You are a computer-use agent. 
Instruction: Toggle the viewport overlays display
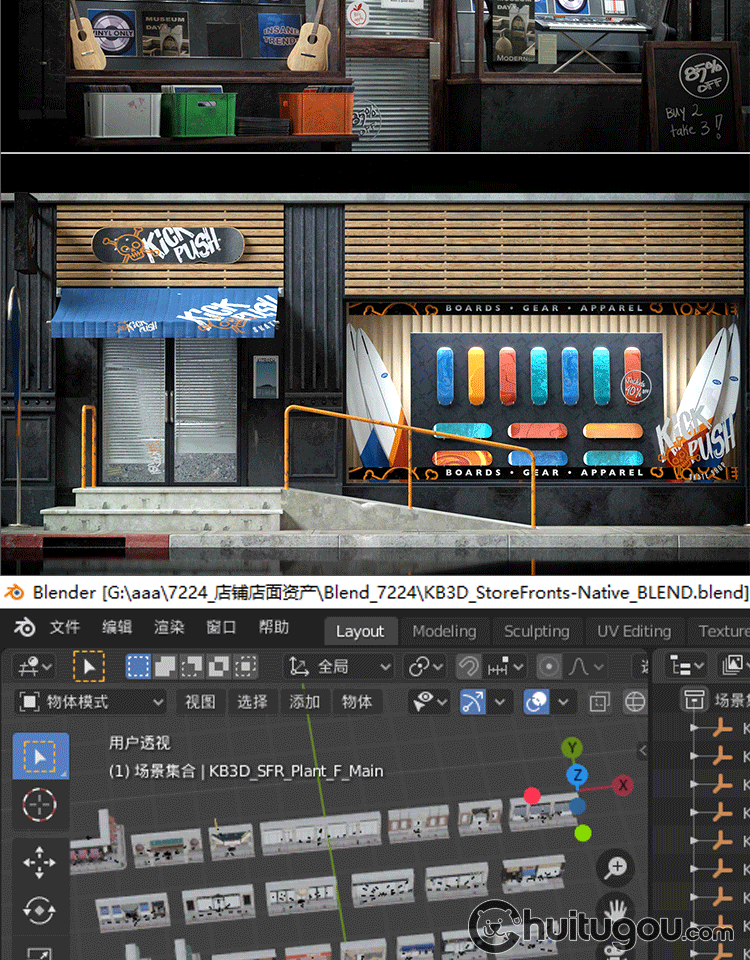[x=536, y=702]
